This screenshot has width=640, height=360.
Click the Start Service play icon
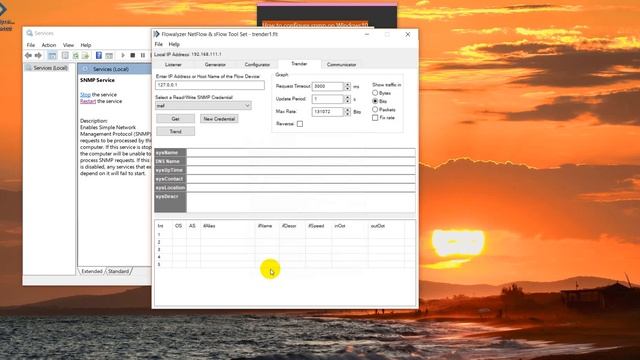coord(123,55)
